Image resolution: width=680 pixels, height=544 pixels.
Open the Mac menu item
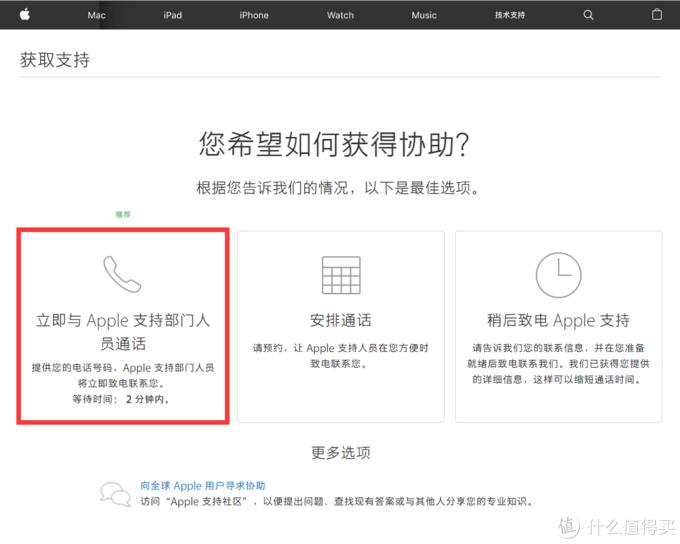tap(96, 15)
